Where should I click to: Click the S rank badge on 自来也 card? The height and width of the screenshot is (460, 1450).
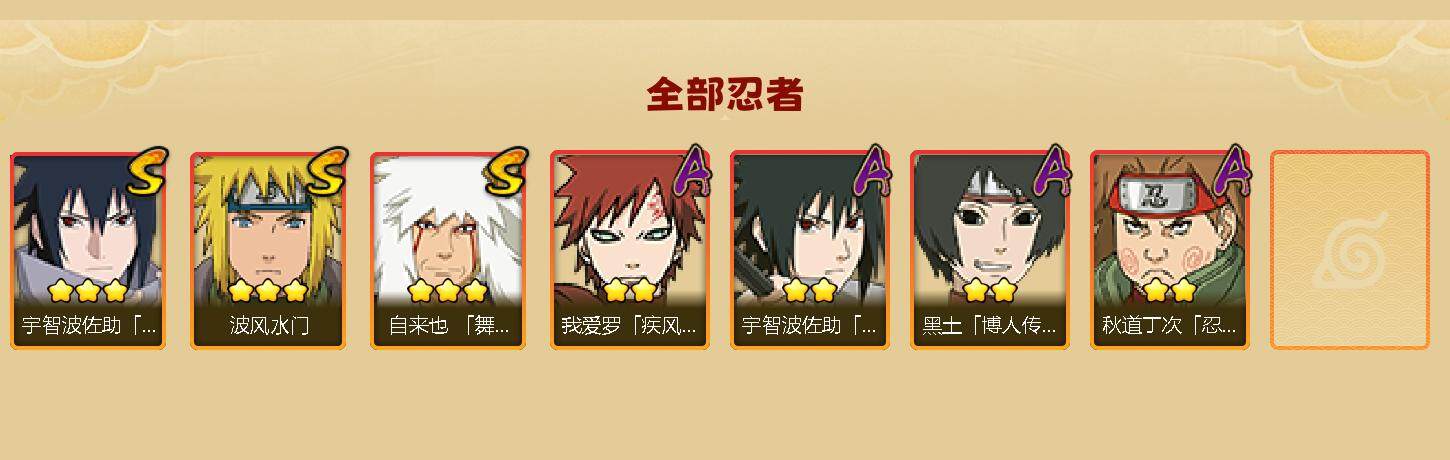click(x=506, y=173)
